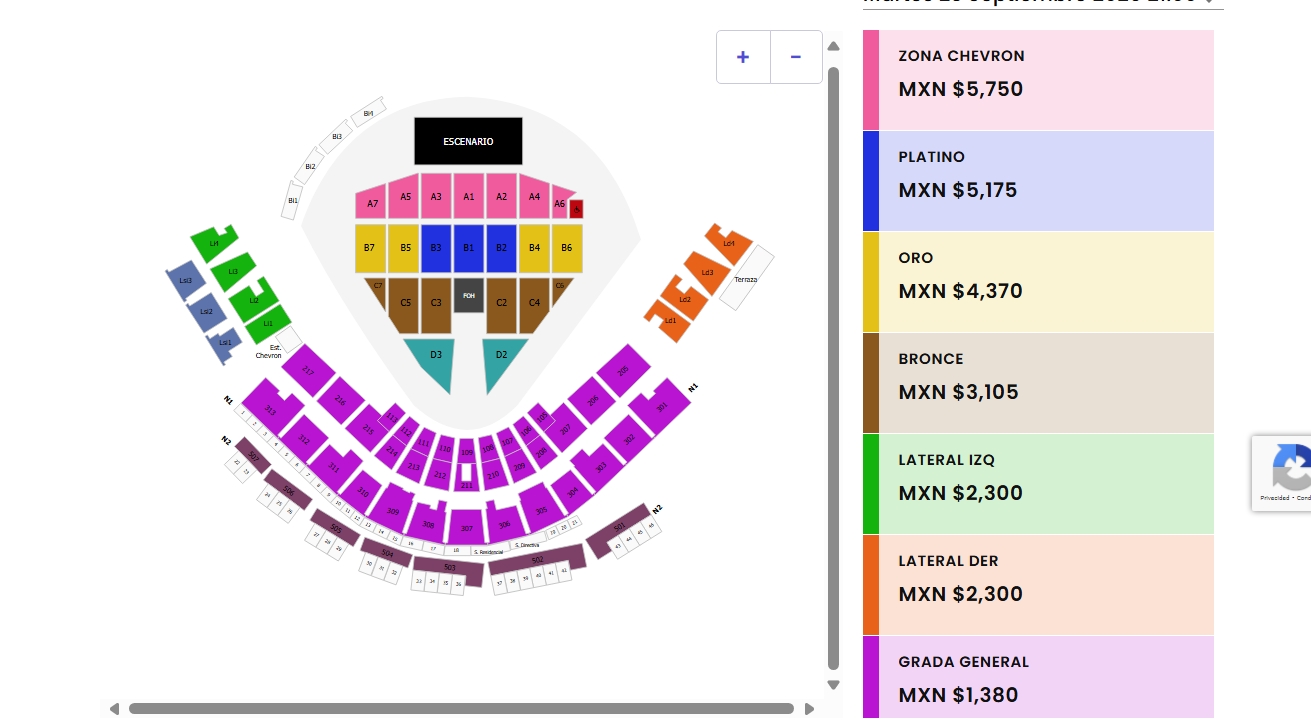
Task: Zoom in on the seating map
Action: point(743,57)
